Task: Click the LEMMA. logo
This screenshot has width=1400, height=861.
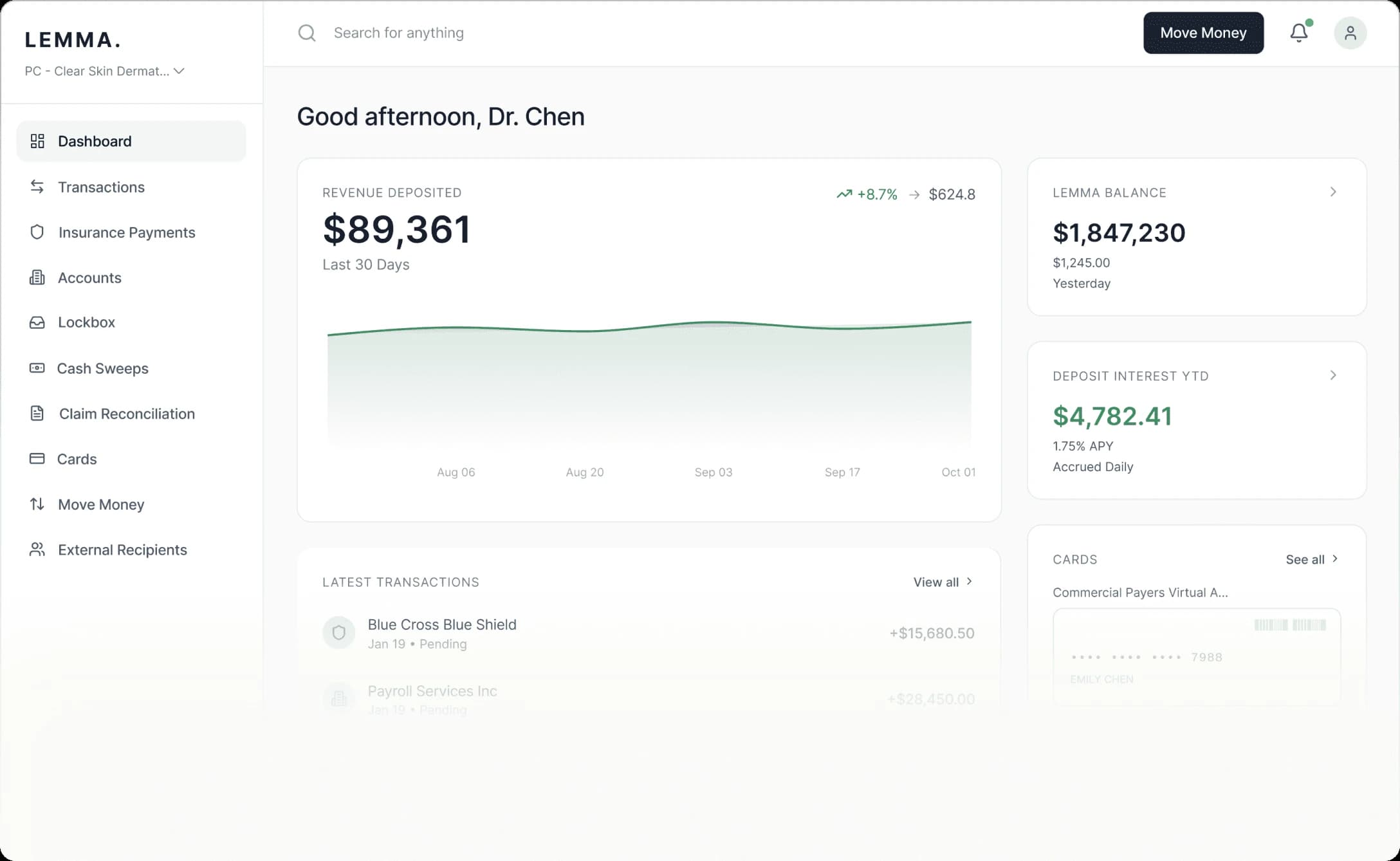Action: coord(73,40)
